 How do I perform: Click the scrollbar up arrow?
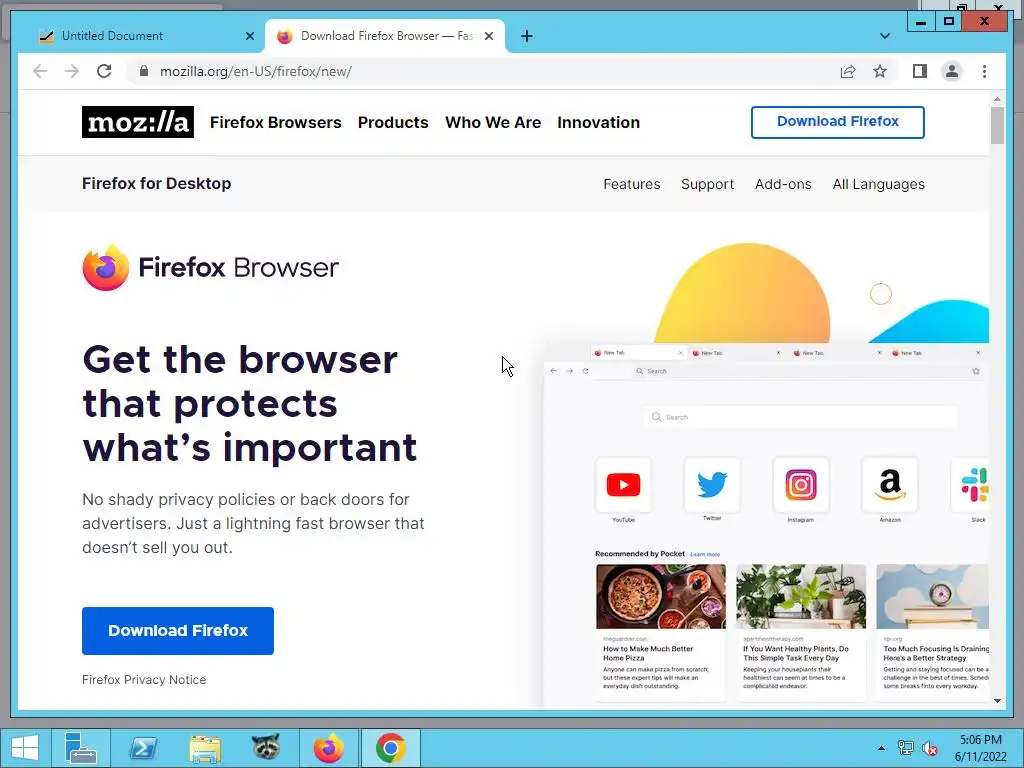click(997, 99)
